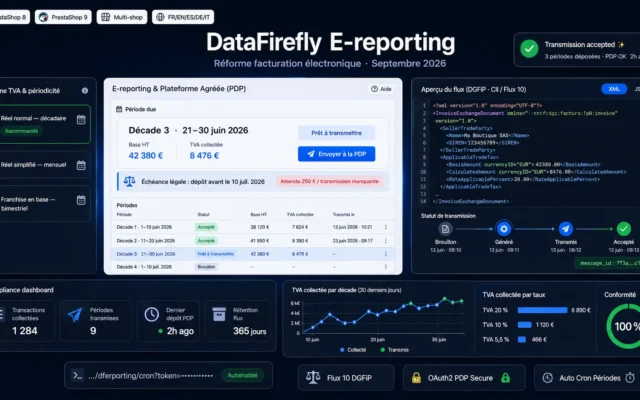Click 38 120 € Base HT cell

tap(259, 227)
